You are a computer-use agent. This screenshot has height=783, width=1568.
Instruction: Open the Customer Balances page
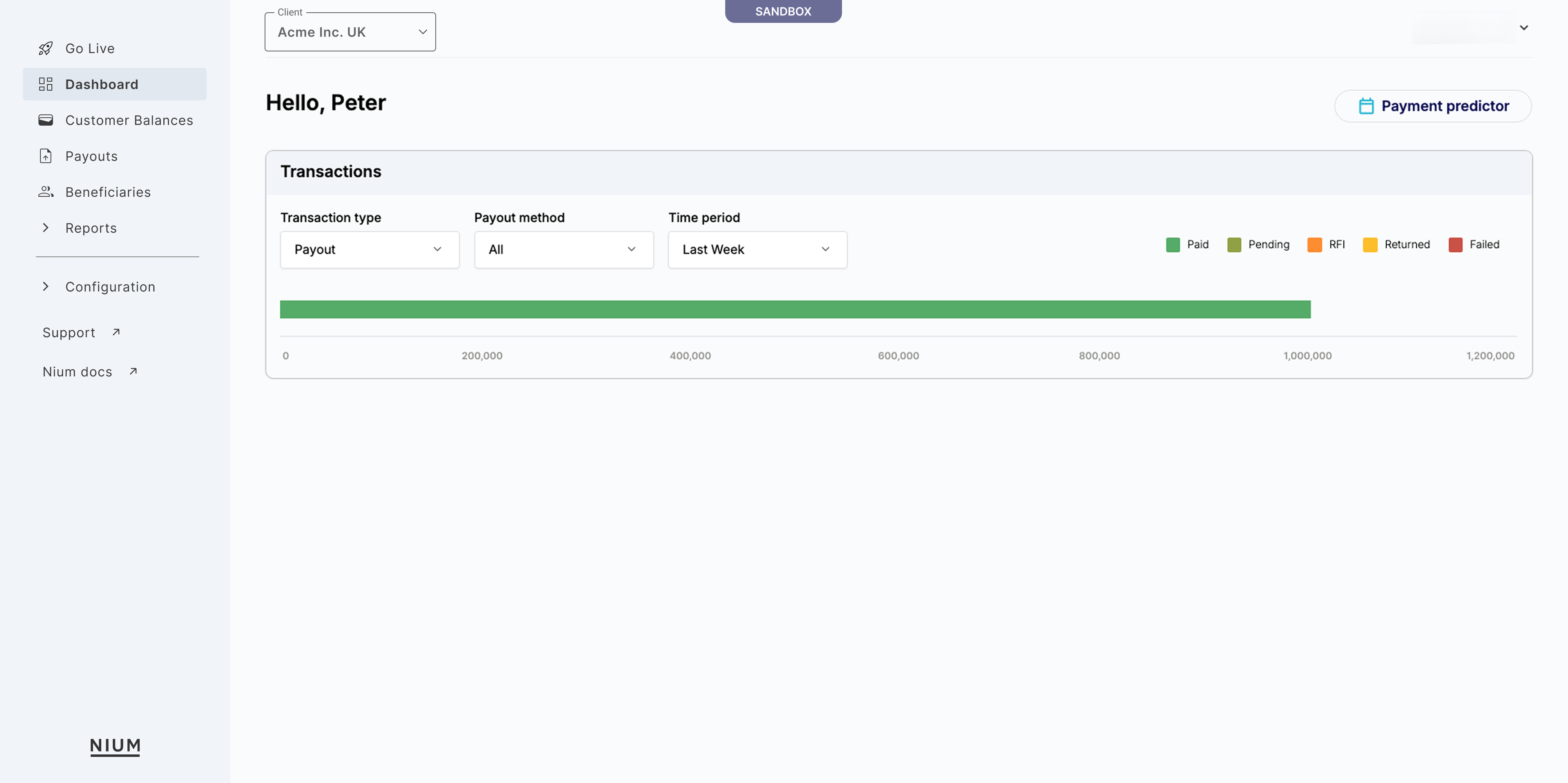129,120
